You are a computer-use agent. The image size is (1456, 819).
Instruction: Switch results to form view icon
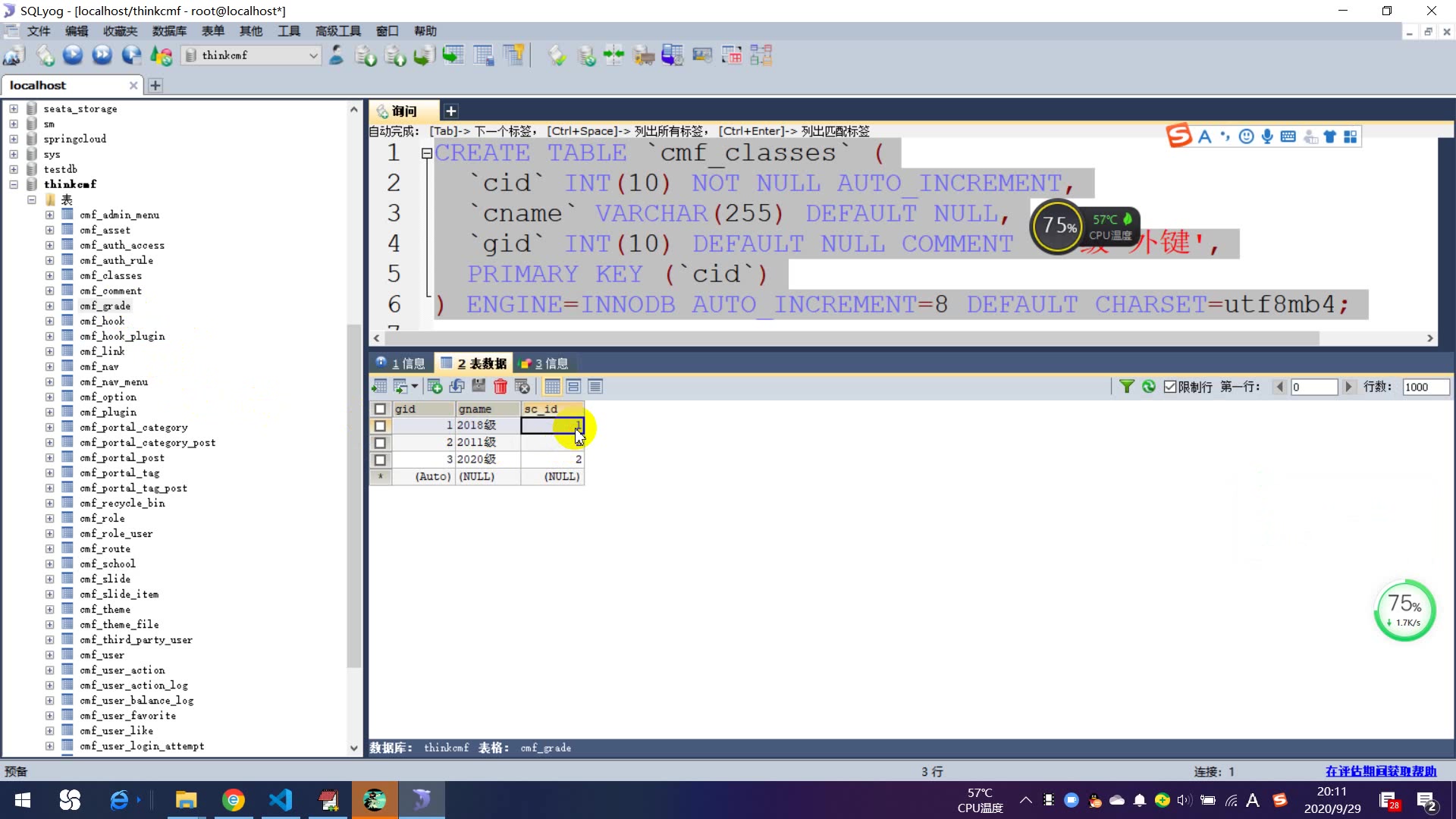pyautogui.click(x=574, y=387)
